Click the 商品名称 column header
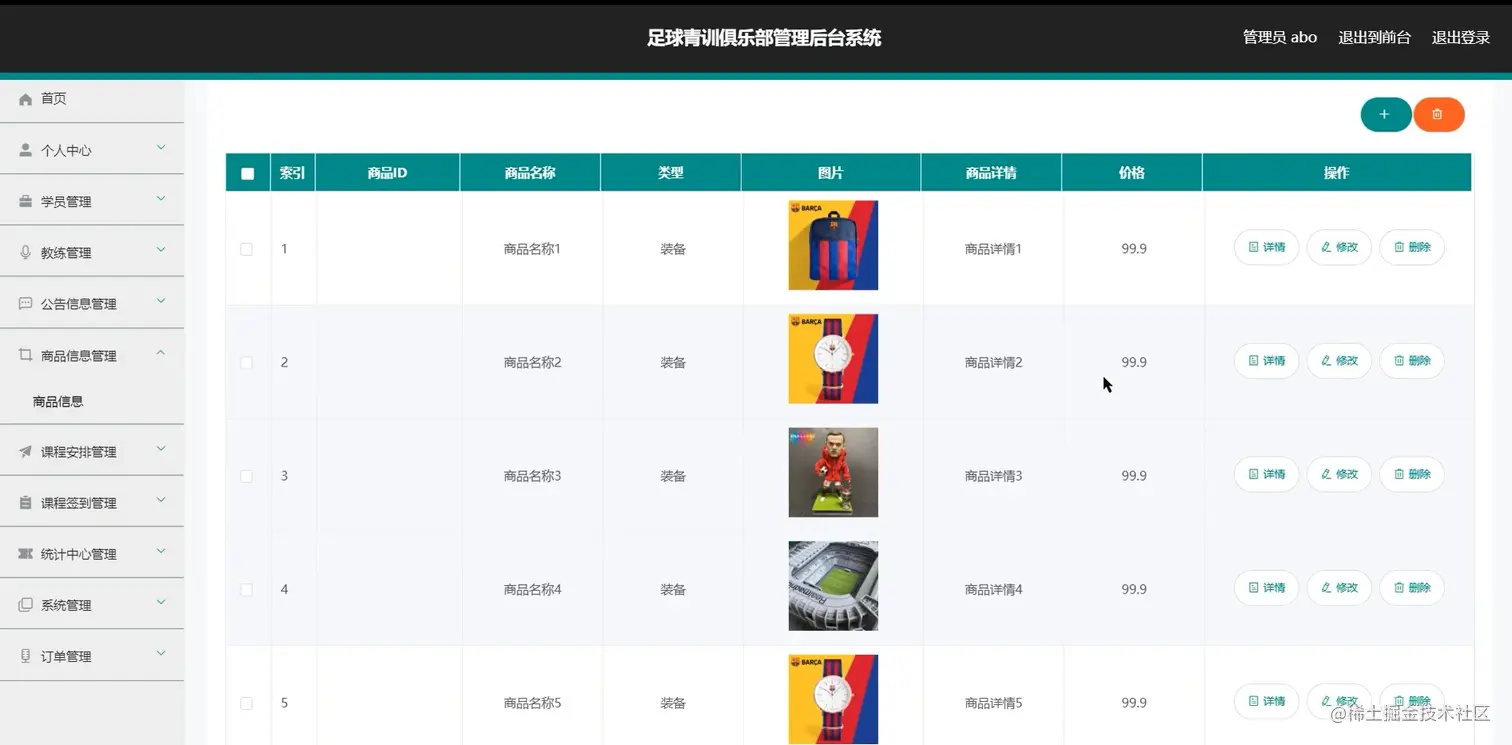This screenshot has height=745, width=1512. 530,173
